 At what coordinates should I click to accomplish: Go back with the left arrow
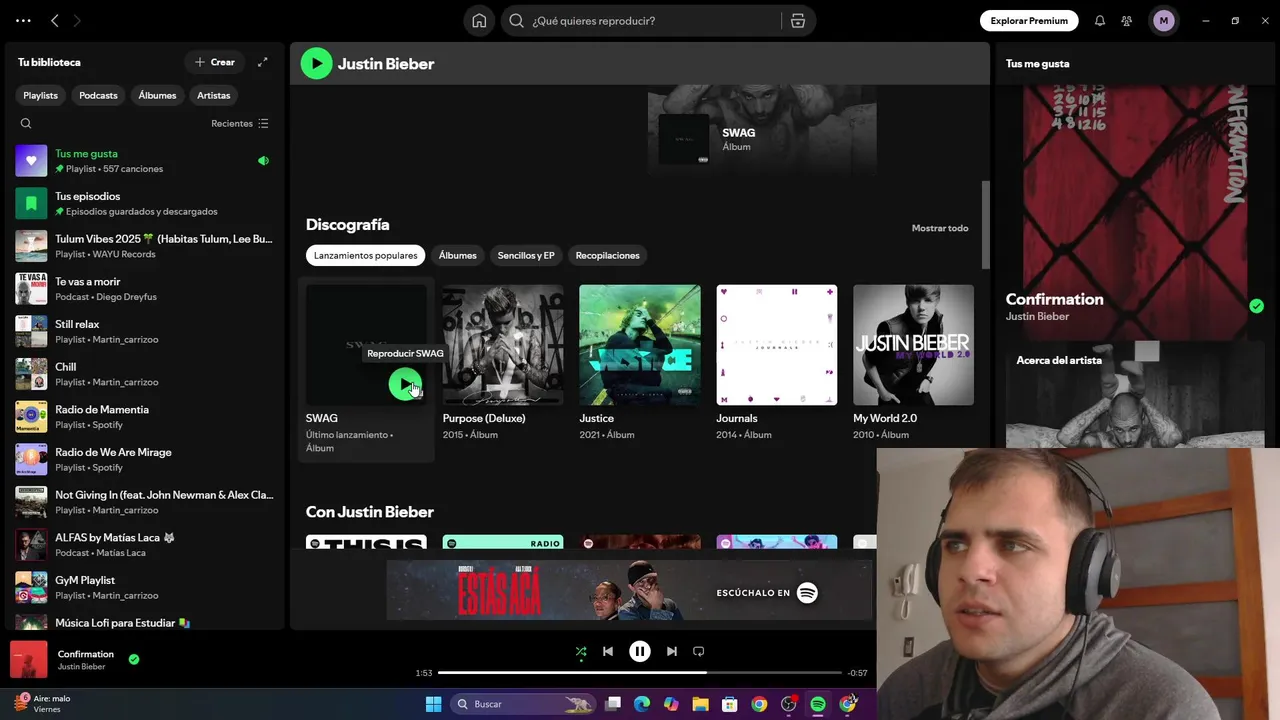(x=55, y=20)
